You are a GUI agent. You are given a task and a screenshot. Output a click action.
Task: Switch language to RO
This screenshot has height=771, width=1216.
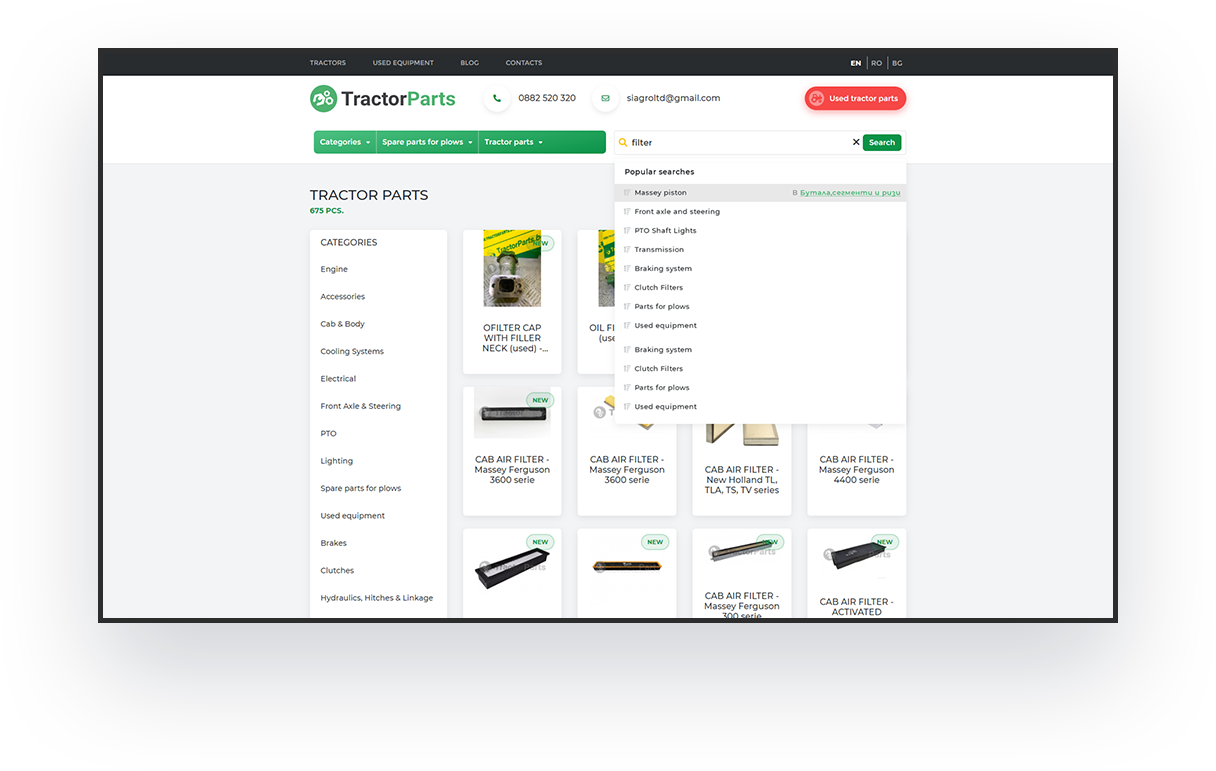(876, 62)
